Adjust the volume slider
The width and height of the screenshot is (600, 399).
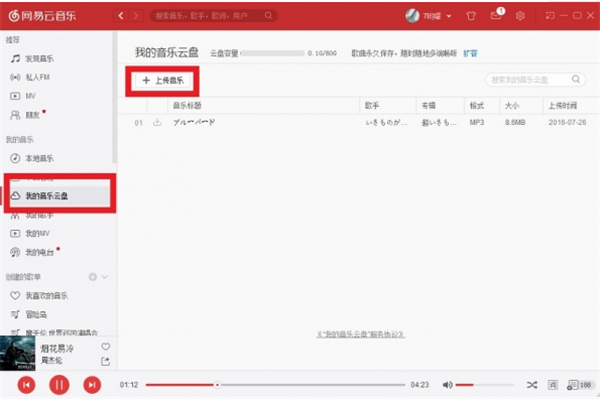[485, 385]
